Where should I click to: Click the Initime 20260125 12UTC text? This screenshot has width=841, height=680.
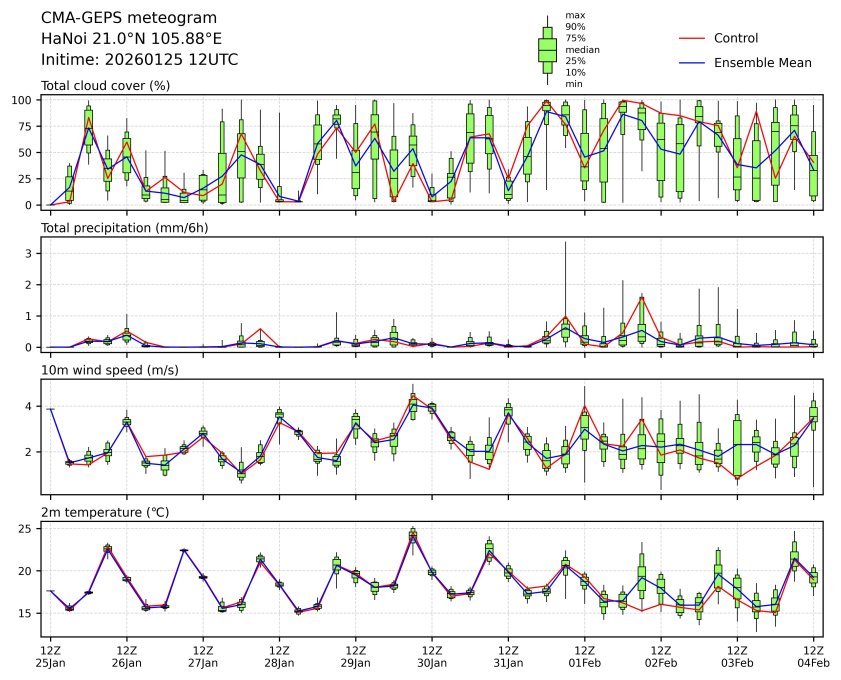(x=139, y=59)
